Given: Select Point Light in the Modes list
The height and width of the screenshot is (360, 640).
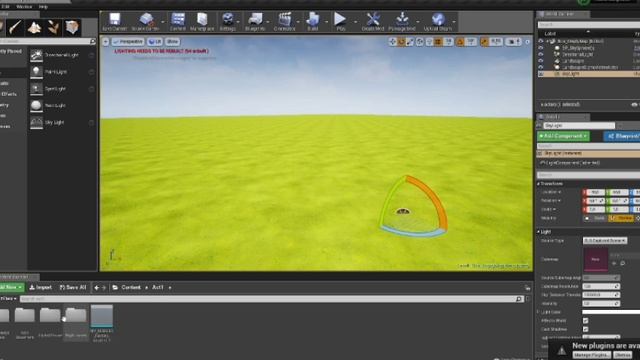Looking at the screenshot, I should click(x=62, y=72).
